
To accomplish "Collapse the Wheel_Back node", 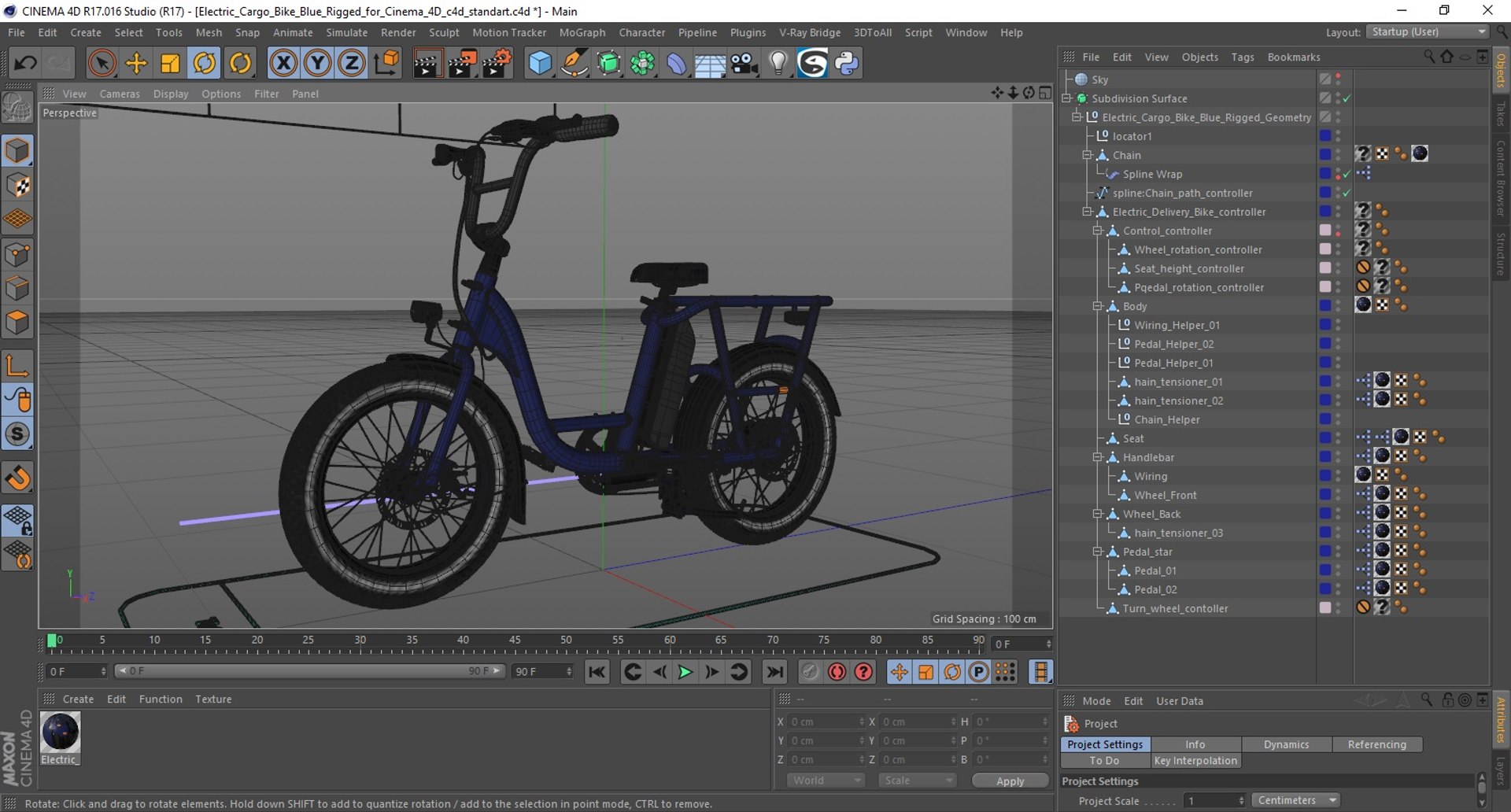I will tap(1098, 514).
